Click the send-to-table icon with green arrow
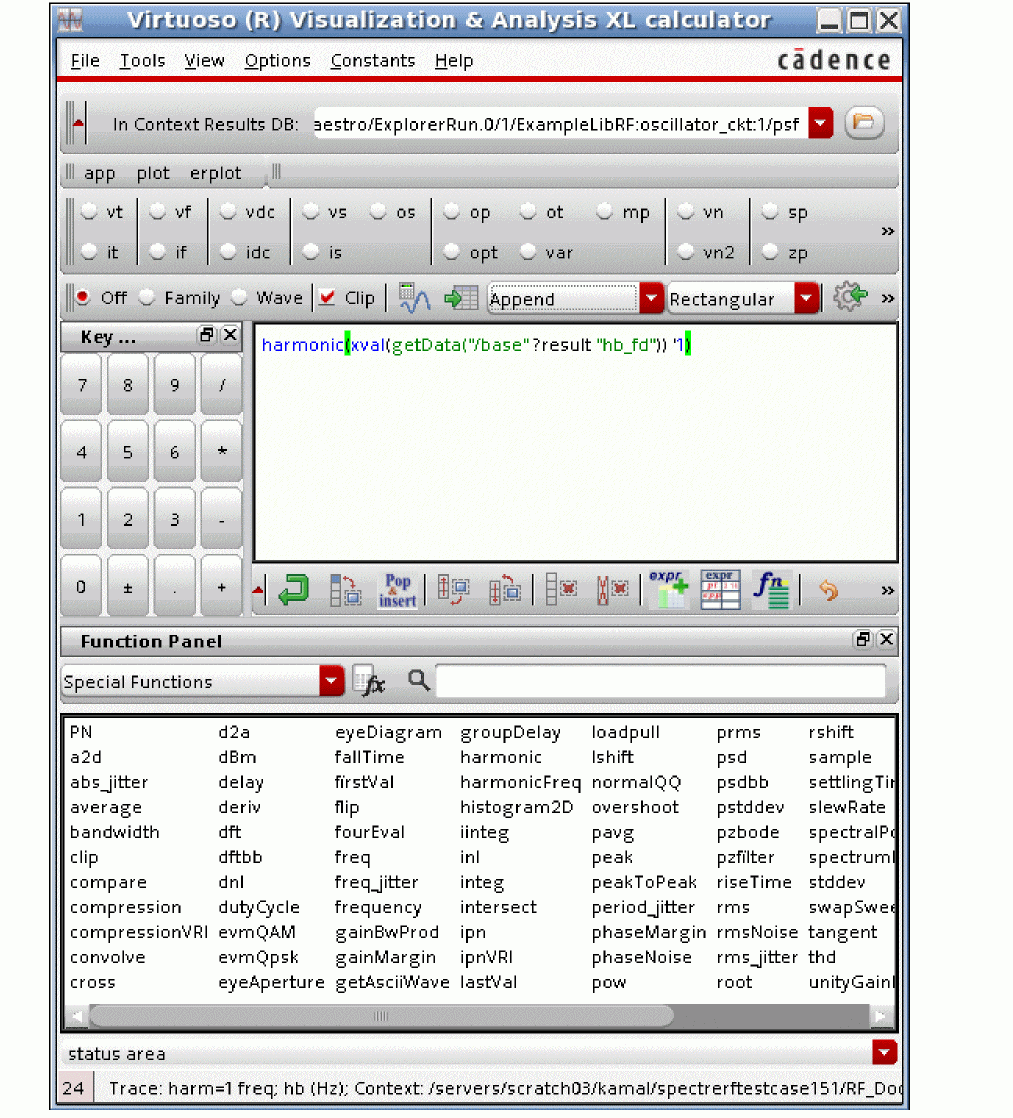This screenshot has height=1118, width=1013. (461, 298)
